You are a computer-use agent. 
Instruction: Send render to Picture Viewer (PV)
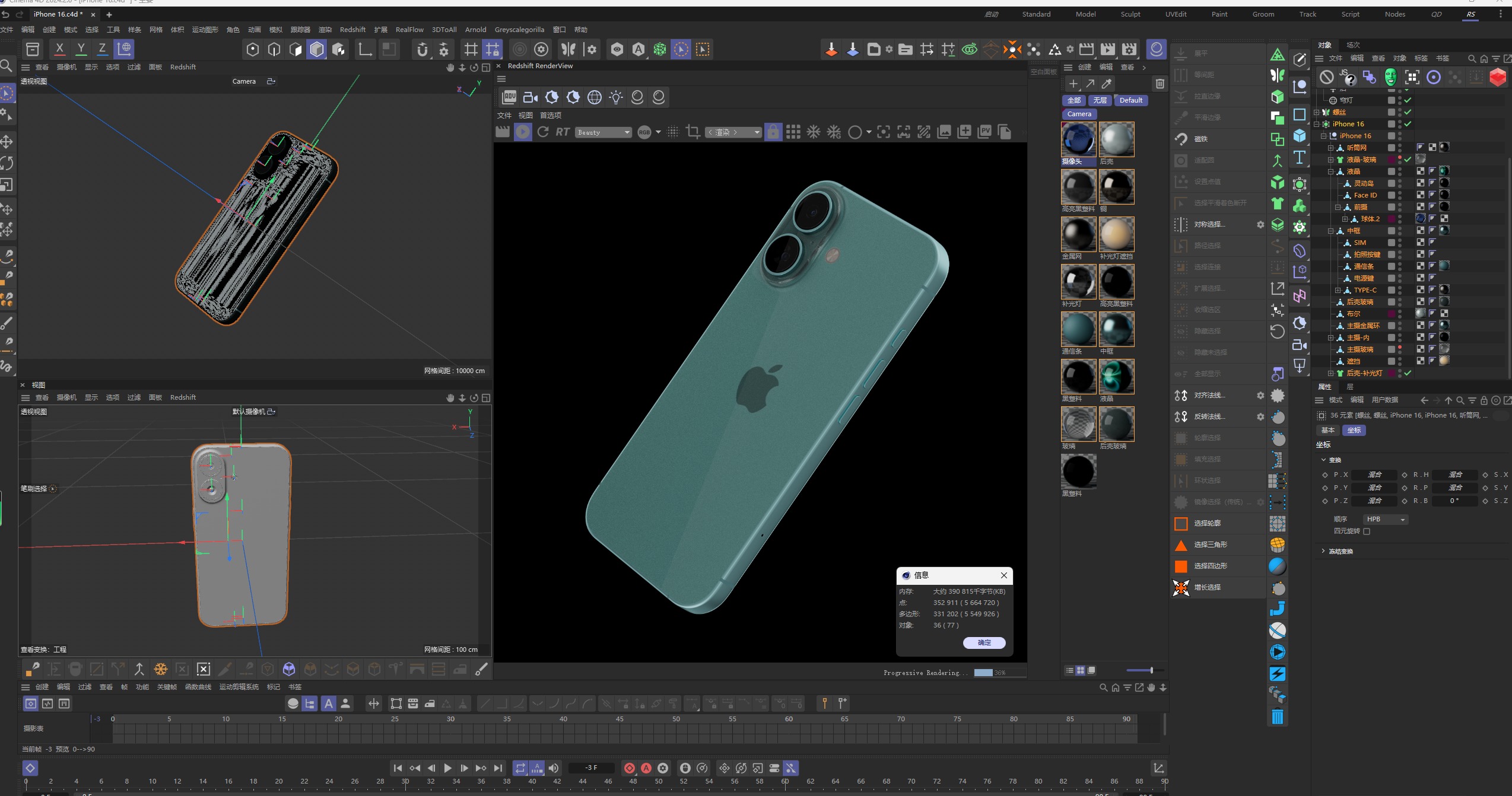[x=984, y=132]
